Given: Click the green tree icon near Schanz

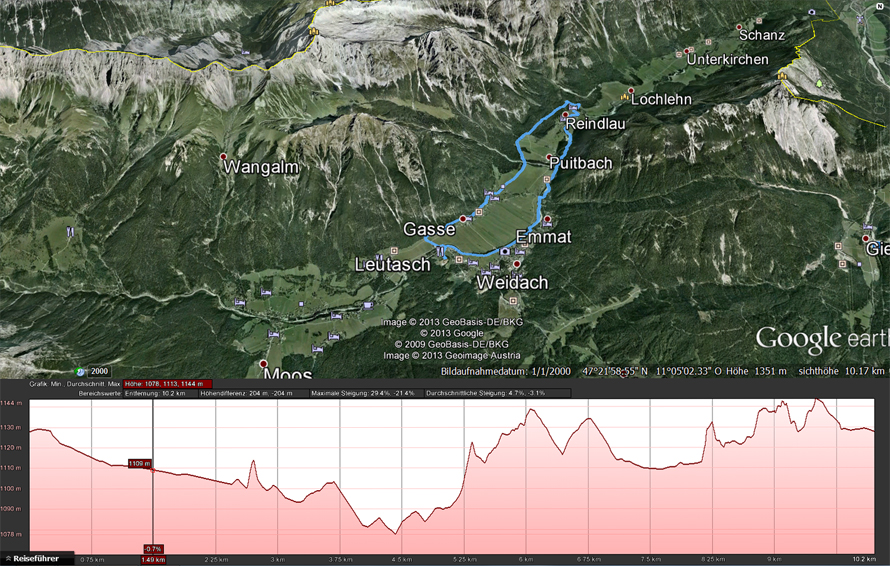Looking at the screenshot, I should click(818, 83).
